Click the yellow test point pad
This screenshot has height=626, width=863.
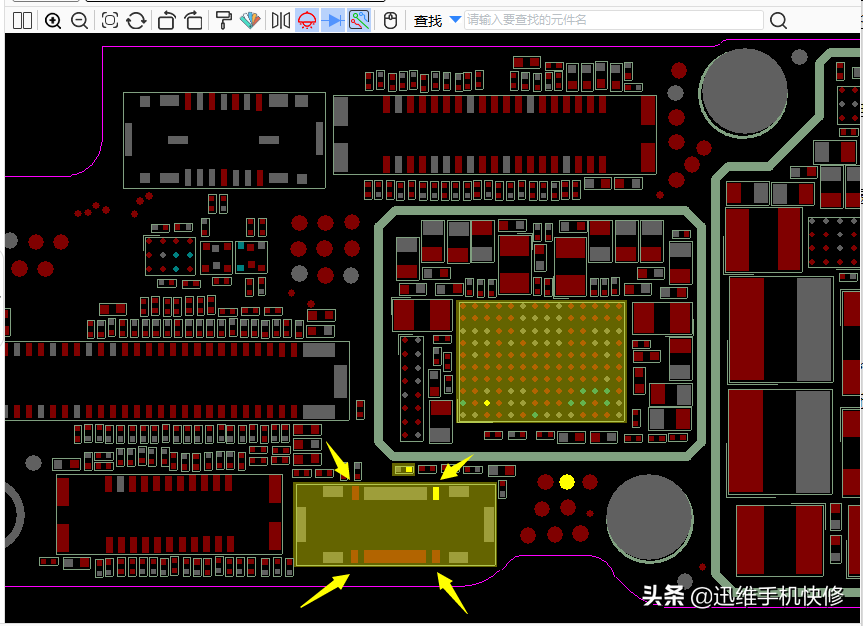pos(567,482)
